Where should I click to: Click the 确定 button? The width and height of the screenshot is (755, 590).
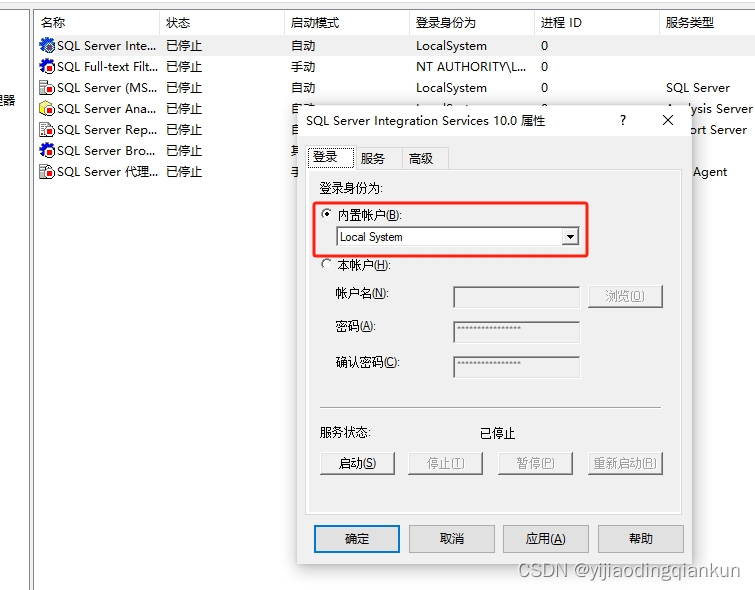click(x=357, y=538)
